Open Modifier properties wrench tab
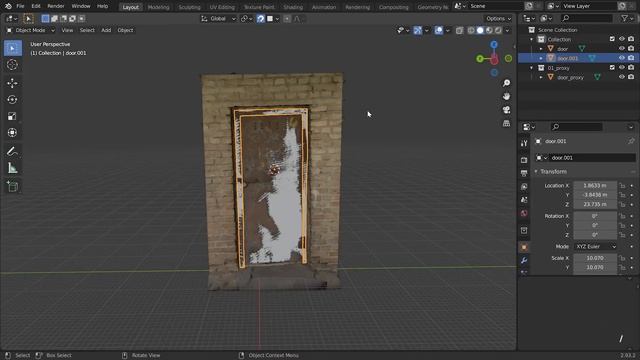The height and width of the screenshot is (360, 640). 524,260
